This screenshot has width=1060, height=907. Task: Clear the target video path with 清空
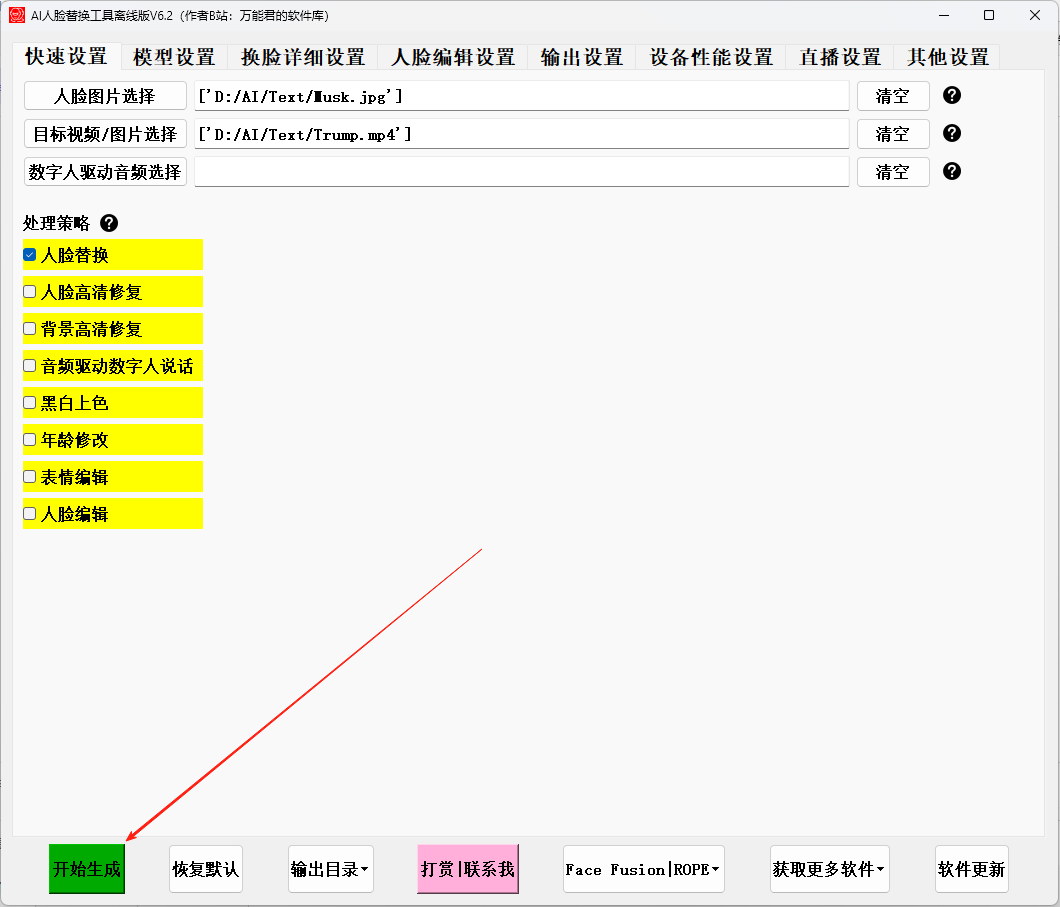[892, 134]
